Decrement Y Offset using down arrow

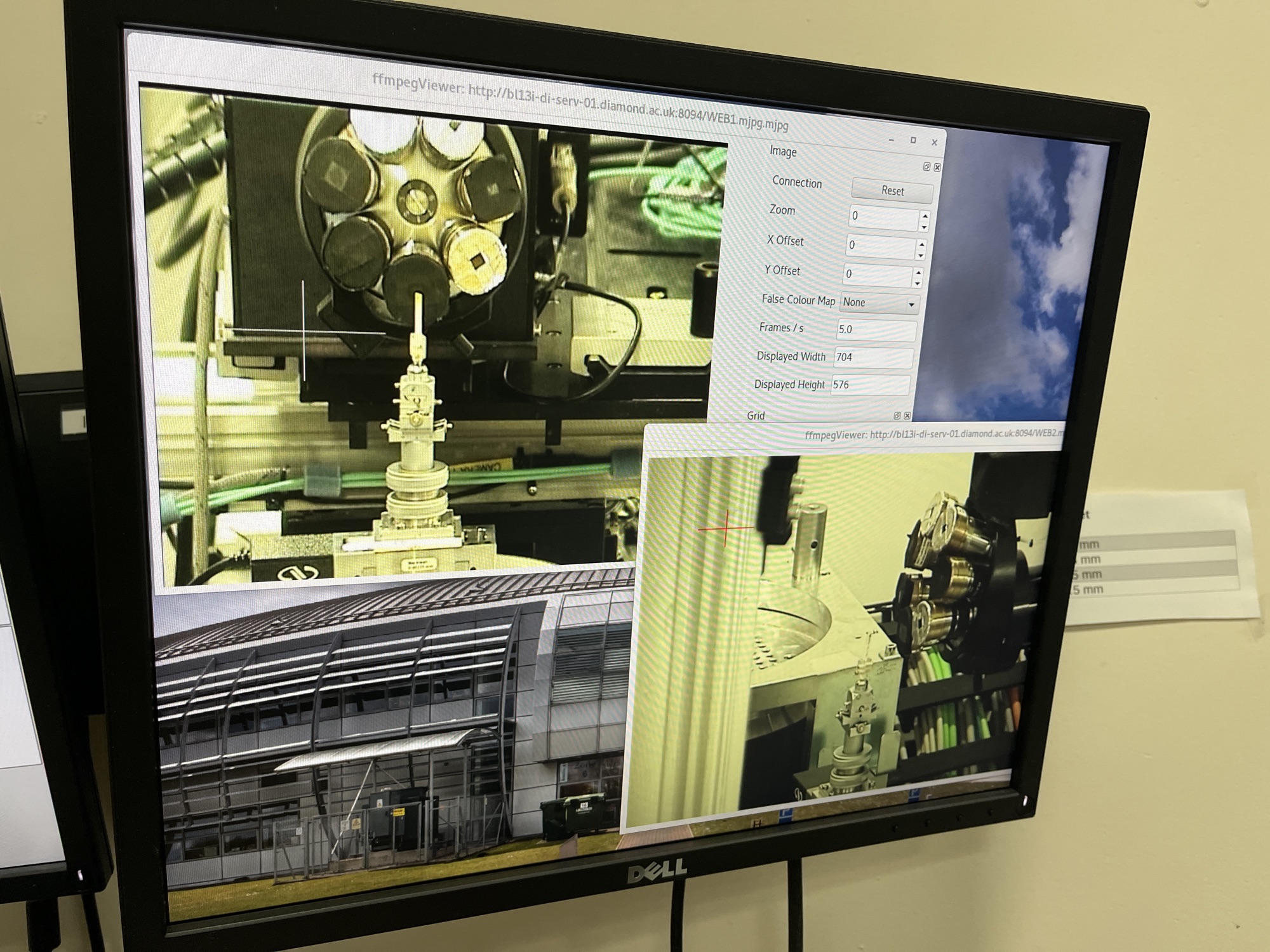(918, 284)
